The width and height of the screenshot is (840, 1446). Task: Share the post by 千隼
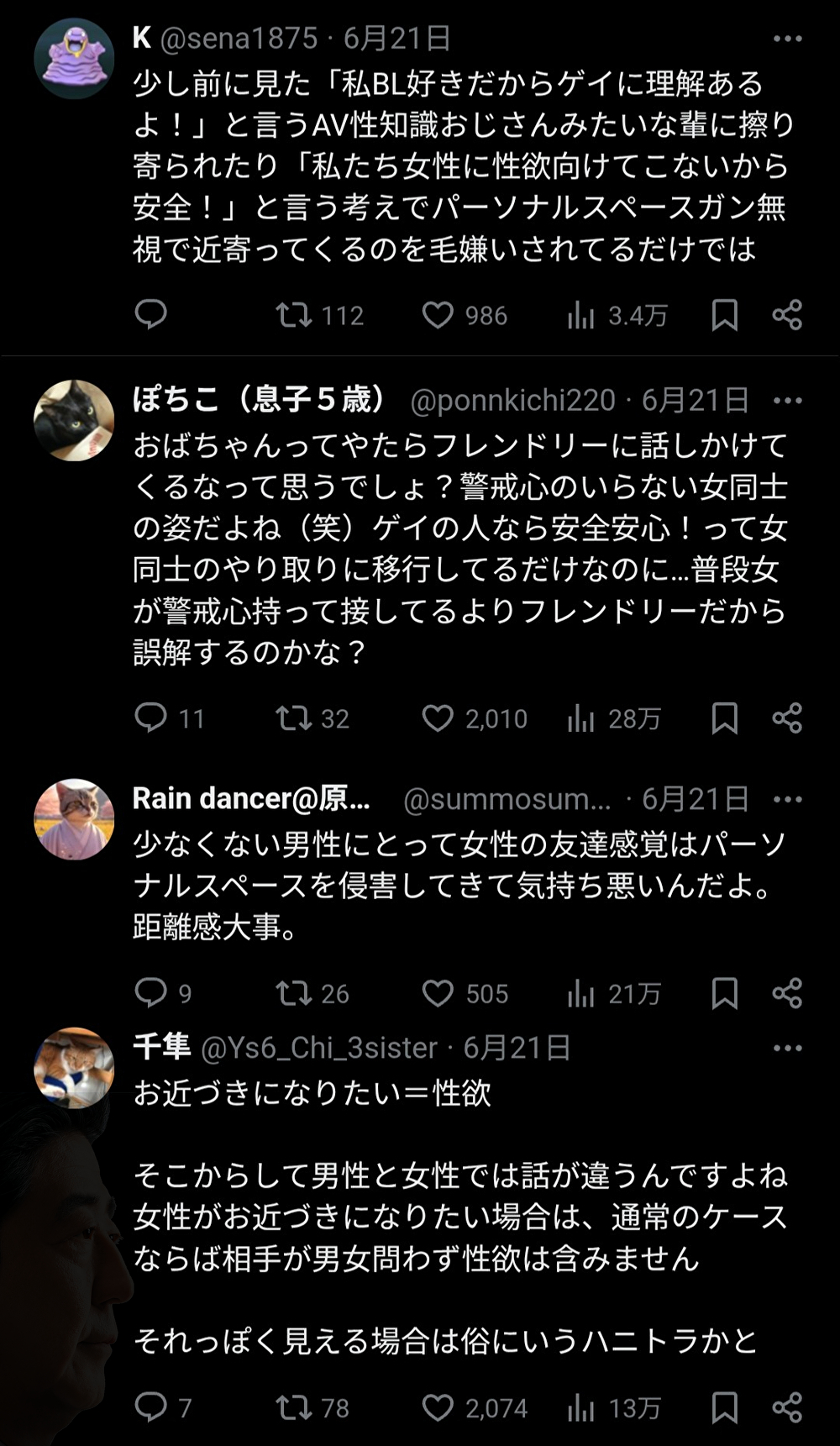tap(787, 1407)
